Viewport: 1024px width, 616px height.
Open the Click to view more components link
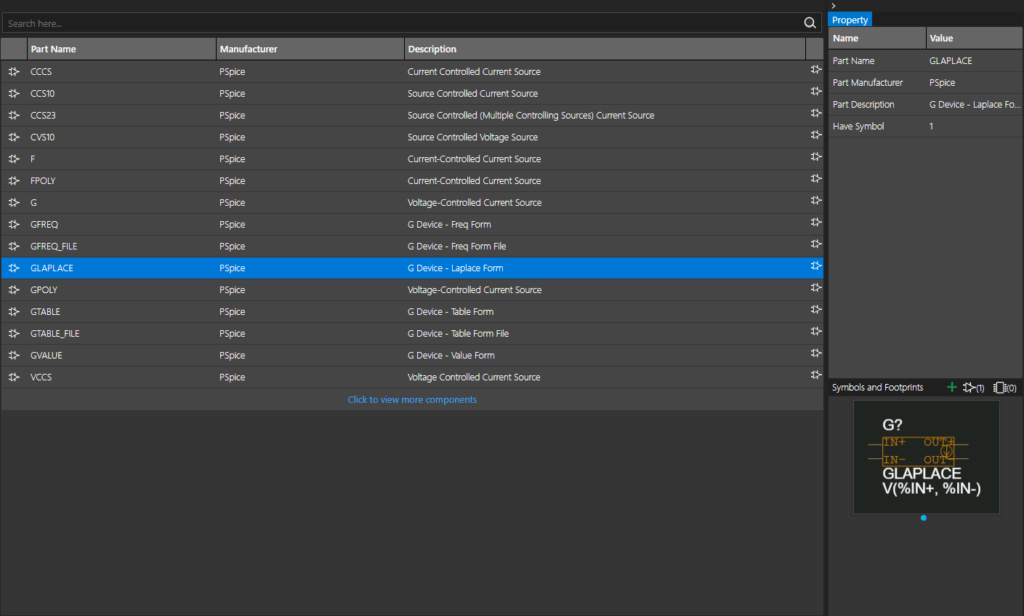412,399
